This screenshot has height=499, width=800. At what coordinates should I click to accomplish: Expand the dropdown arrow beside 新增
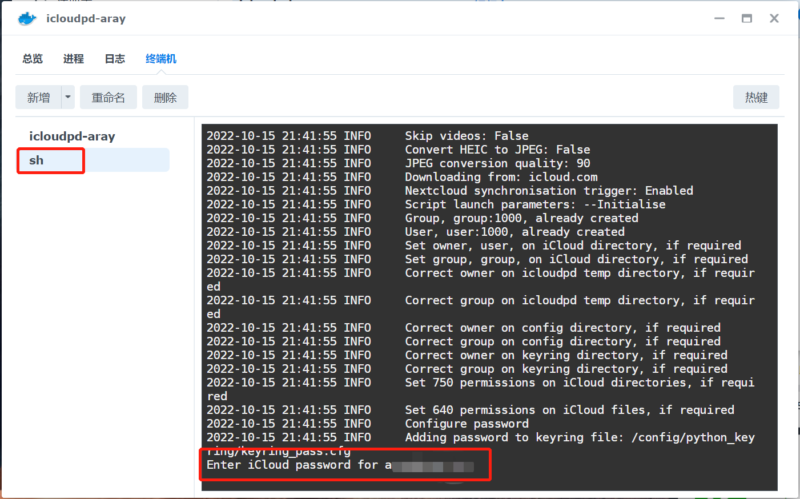(x=68, y=97)
